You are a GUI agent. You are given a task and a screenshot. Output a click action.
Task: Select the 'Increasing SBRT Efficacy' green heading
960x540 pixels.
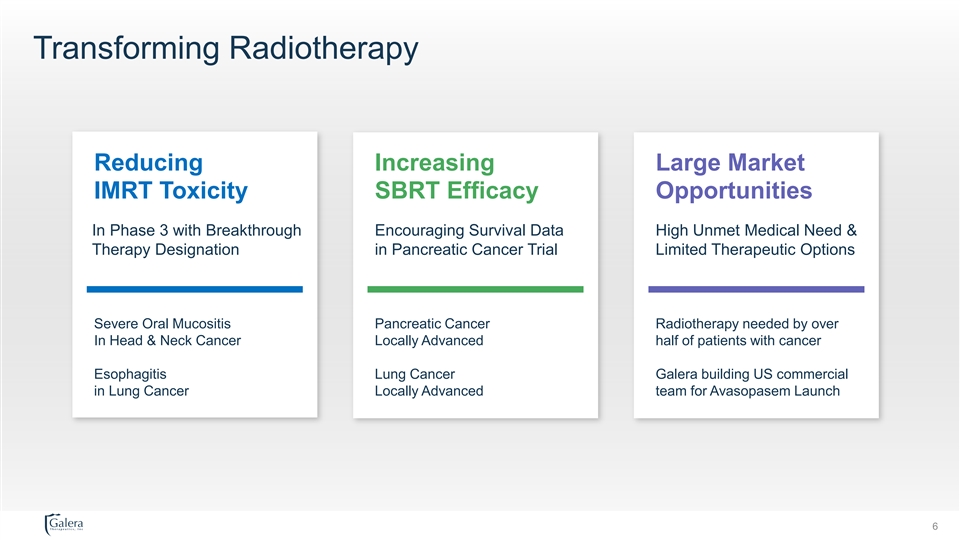tap(456, 176)
